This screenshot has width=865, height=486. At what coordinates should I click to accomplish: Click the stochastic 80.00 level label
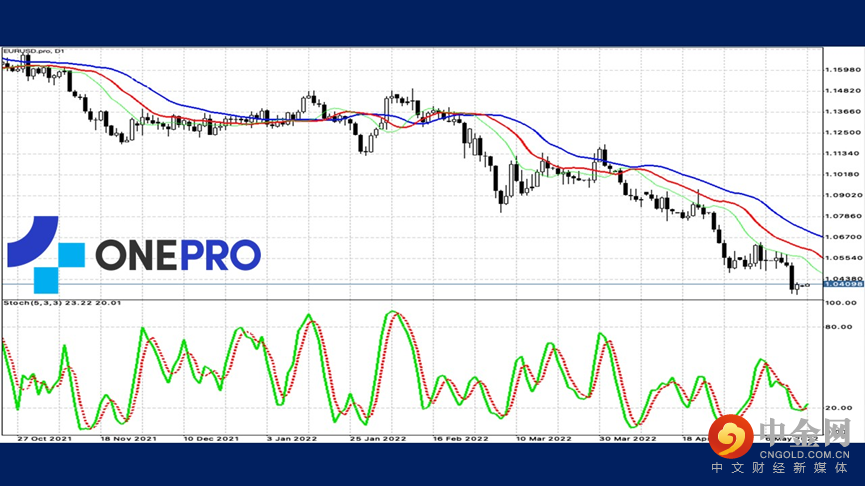click(x=838, y=326)
